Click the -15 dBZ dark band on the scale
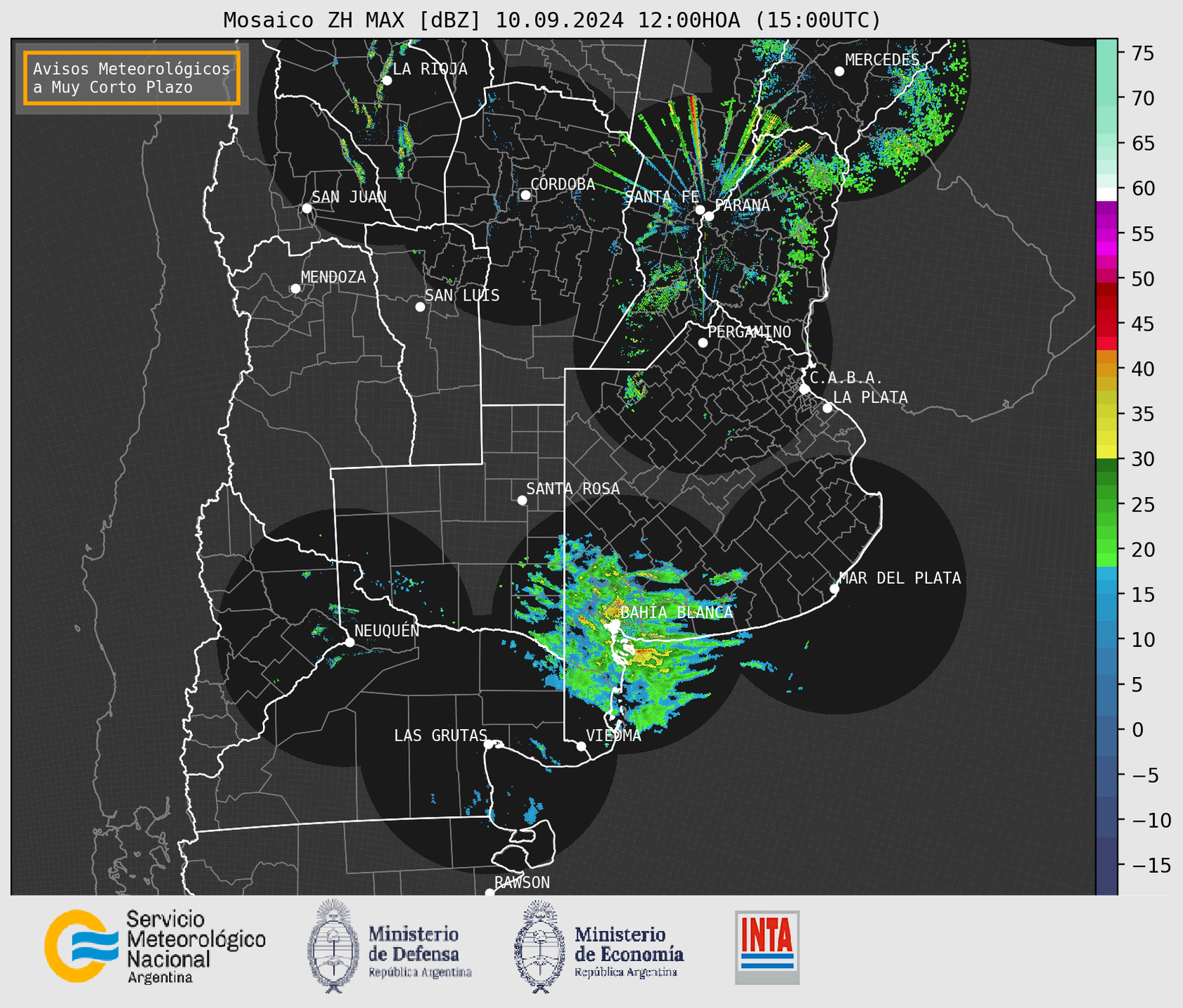The height and width of the screenshot is (1008, 1183). point(1107,865)
